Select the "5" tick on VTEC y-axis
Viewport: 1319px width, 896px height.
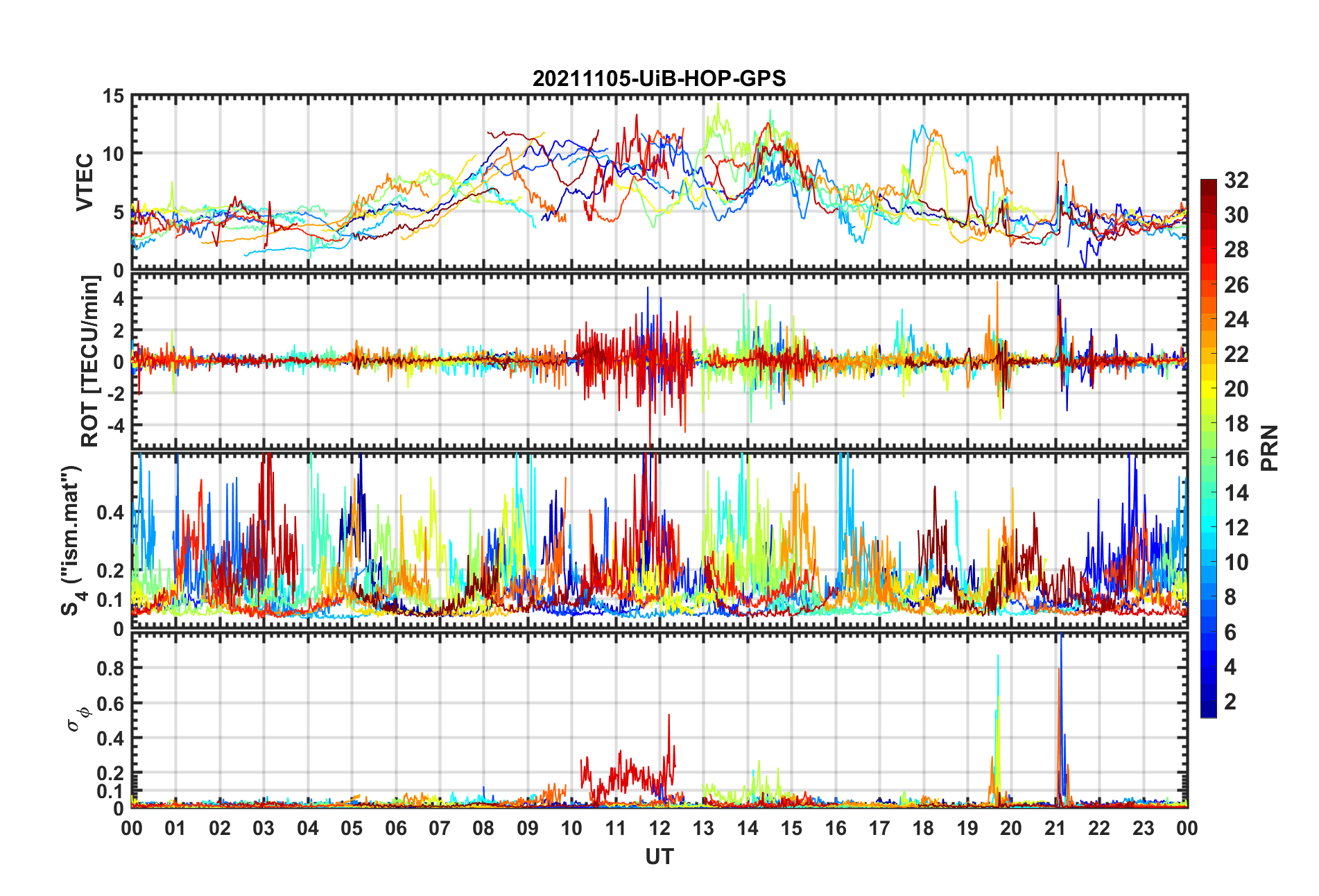[x=119, y=212]
